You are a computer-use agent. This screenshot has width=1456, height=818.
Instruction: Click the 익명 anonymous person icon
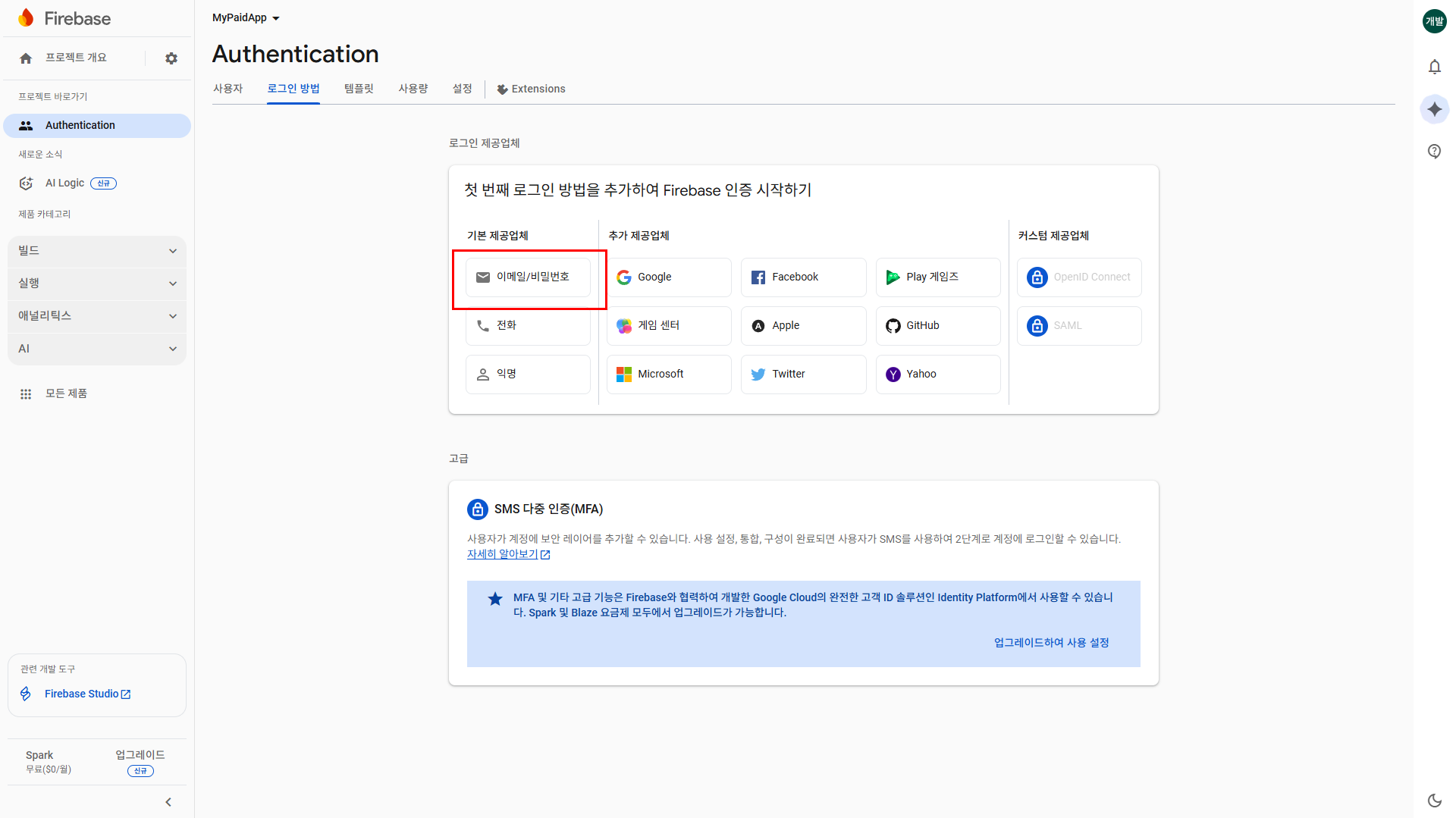(483, 375)
